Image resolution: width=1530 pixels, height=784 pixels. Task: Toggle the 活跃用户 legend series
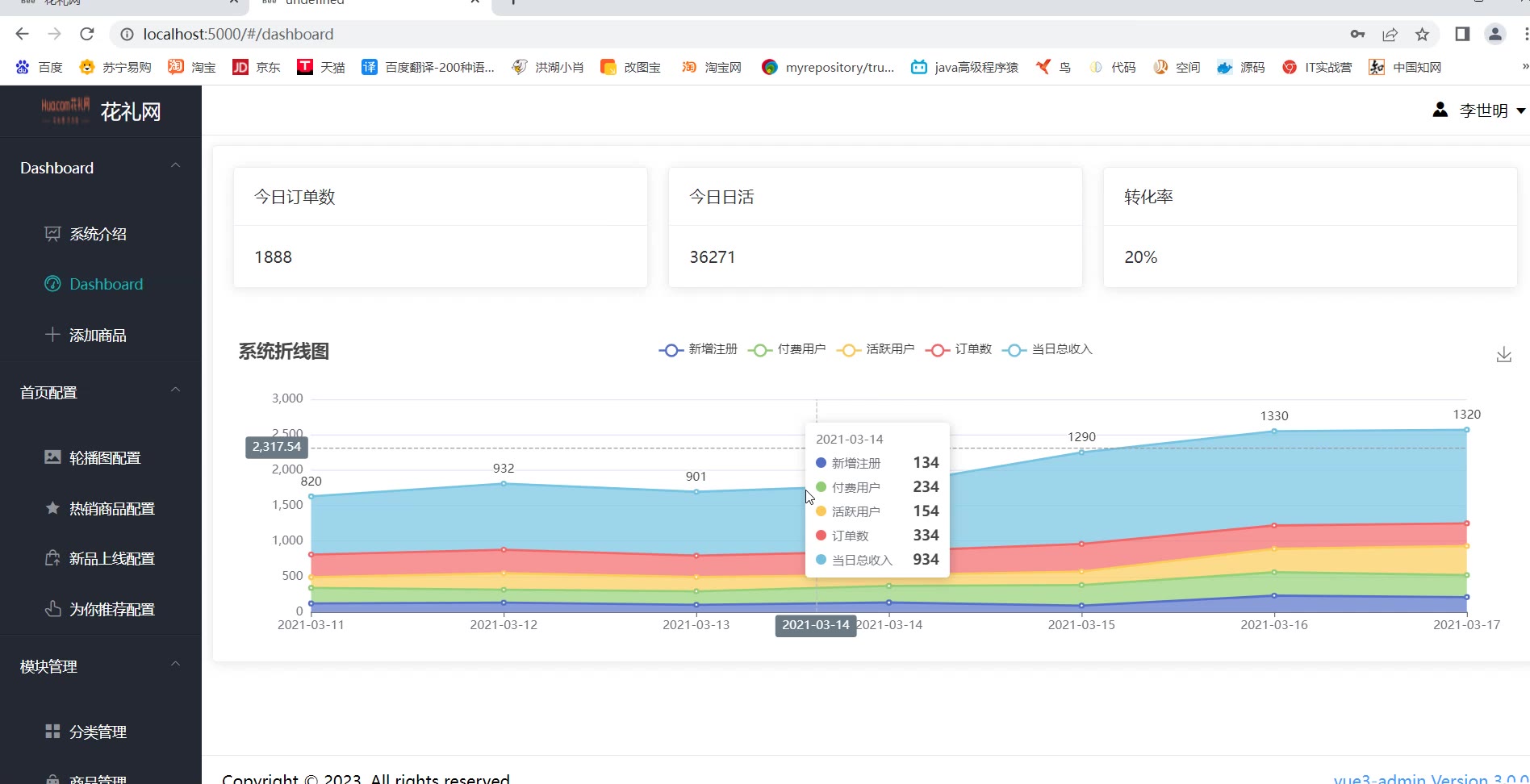[876, 349]
